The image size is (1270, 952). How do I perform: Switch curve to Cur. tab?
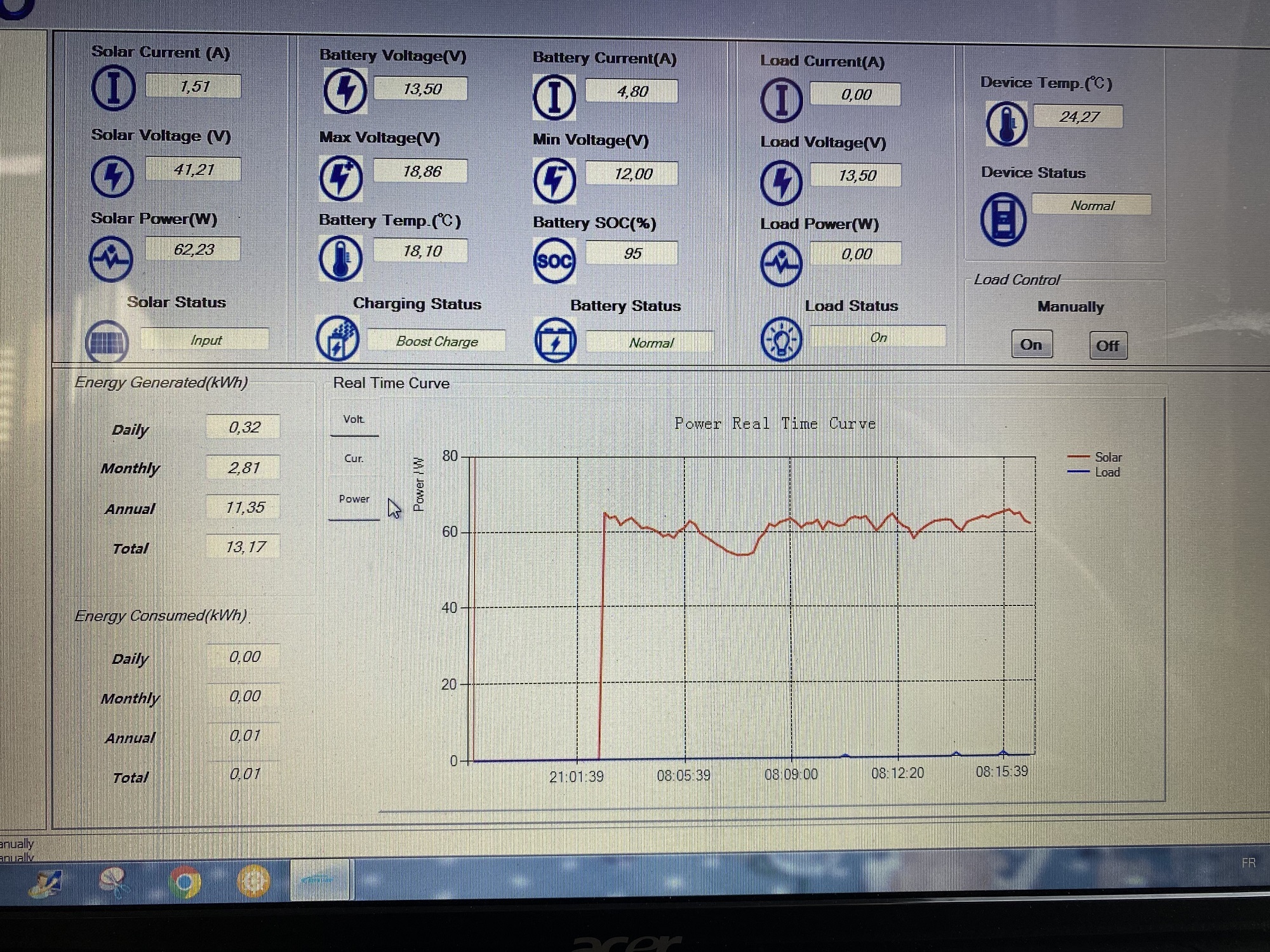pyautogui.click(x=354, y=459)
